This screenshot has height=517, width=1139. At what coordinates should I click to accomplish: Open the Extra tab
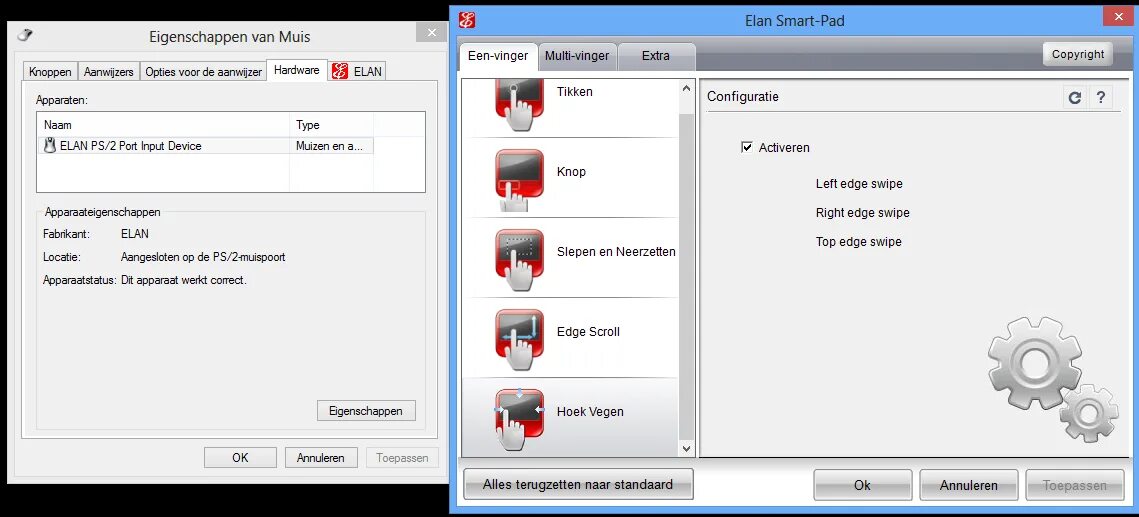coord(656,56)
